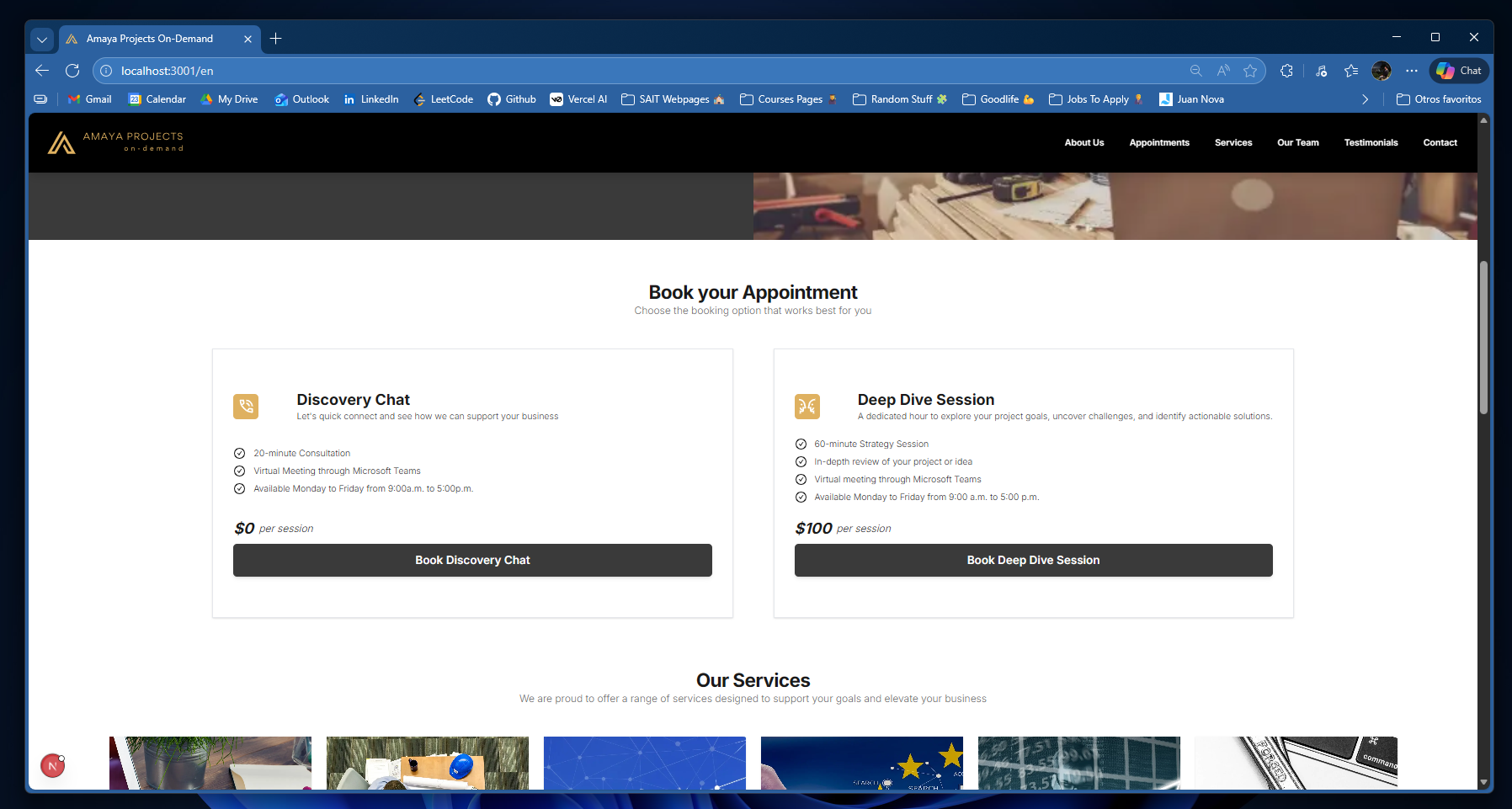
Task: Open Gmail from the favorites bar
Action: pos(88,98)
